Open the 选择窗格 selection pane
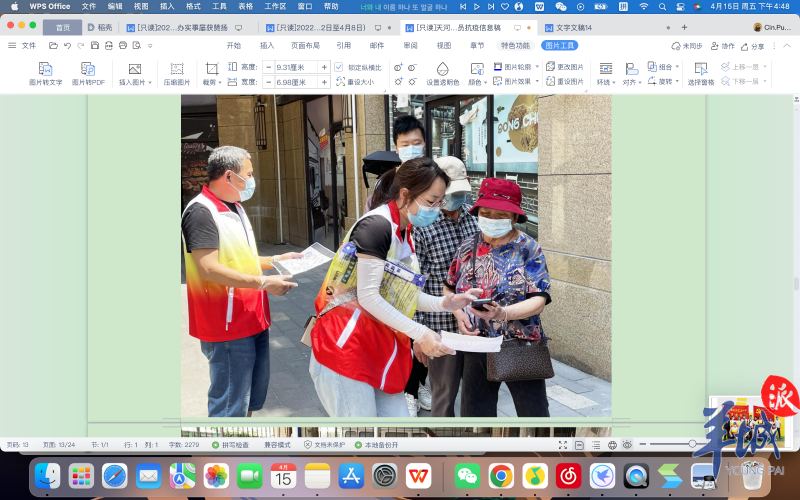This screenshot has height=500, width=800. [701, 73]
